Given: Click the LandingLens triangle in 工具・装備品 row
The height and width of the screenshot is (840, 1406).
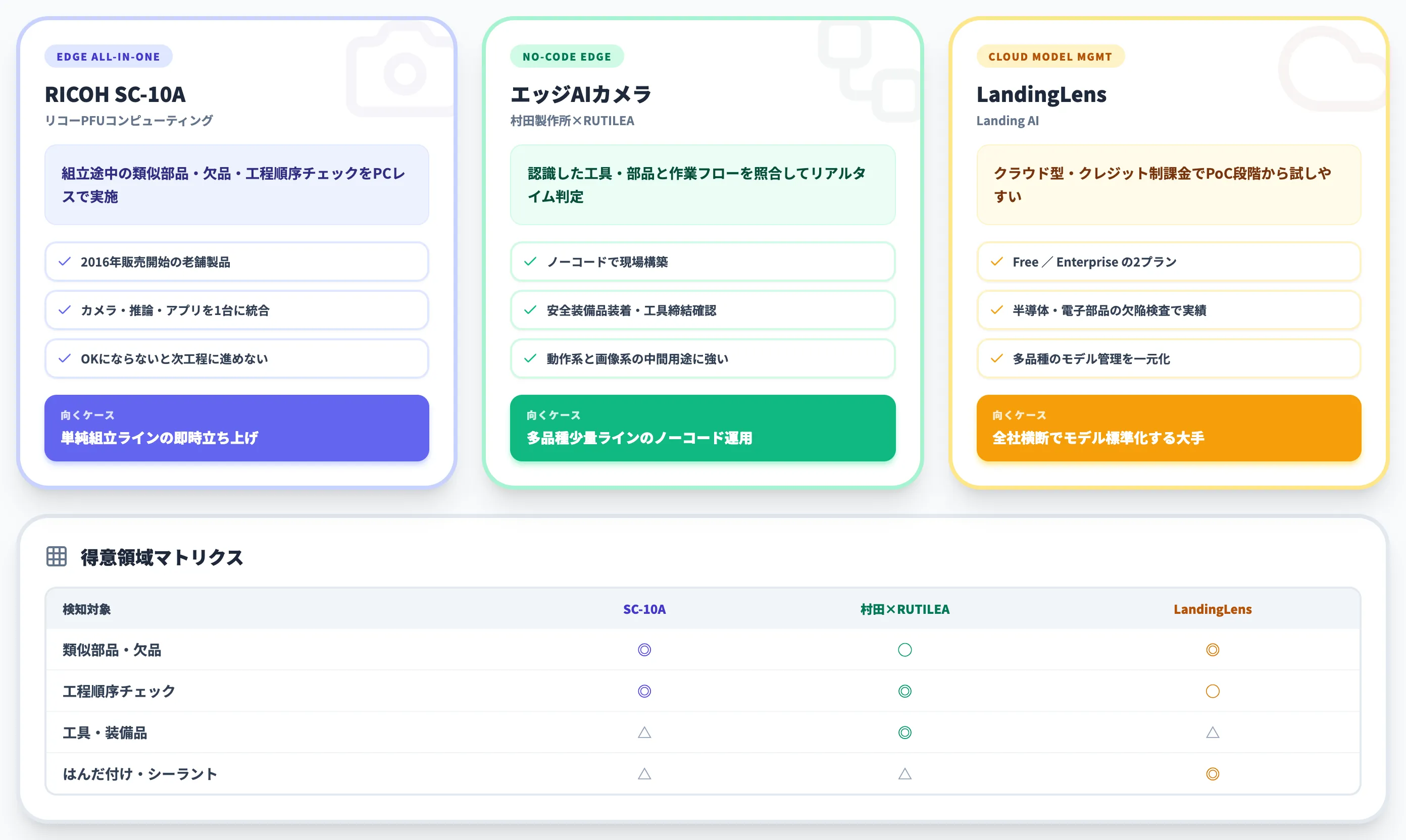Looking at the screenshot, I should (1213, 732).
